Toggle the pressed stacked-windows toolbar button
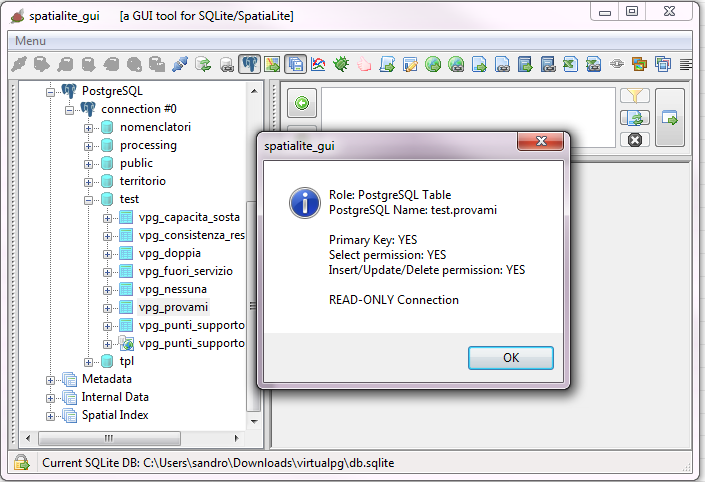705x482 pixels. (x=295, y=64)
